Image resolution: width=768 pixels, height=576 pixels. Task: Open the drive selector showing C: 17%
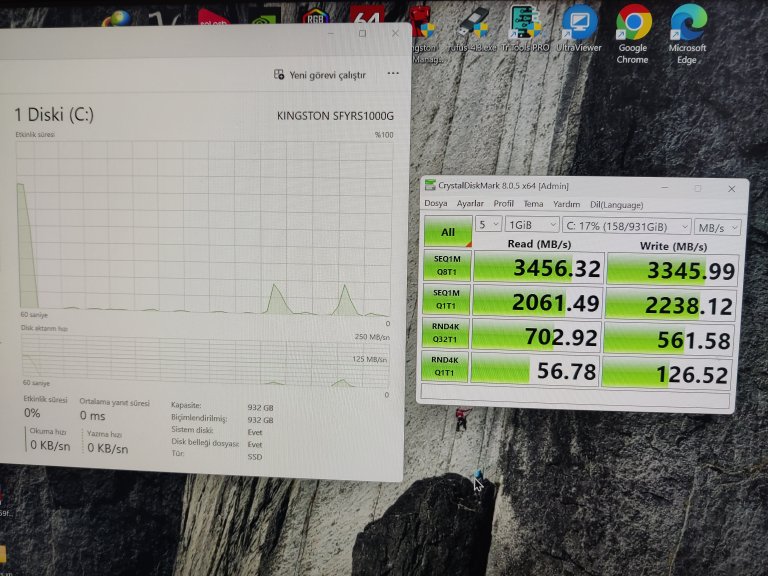click(626, 226)
